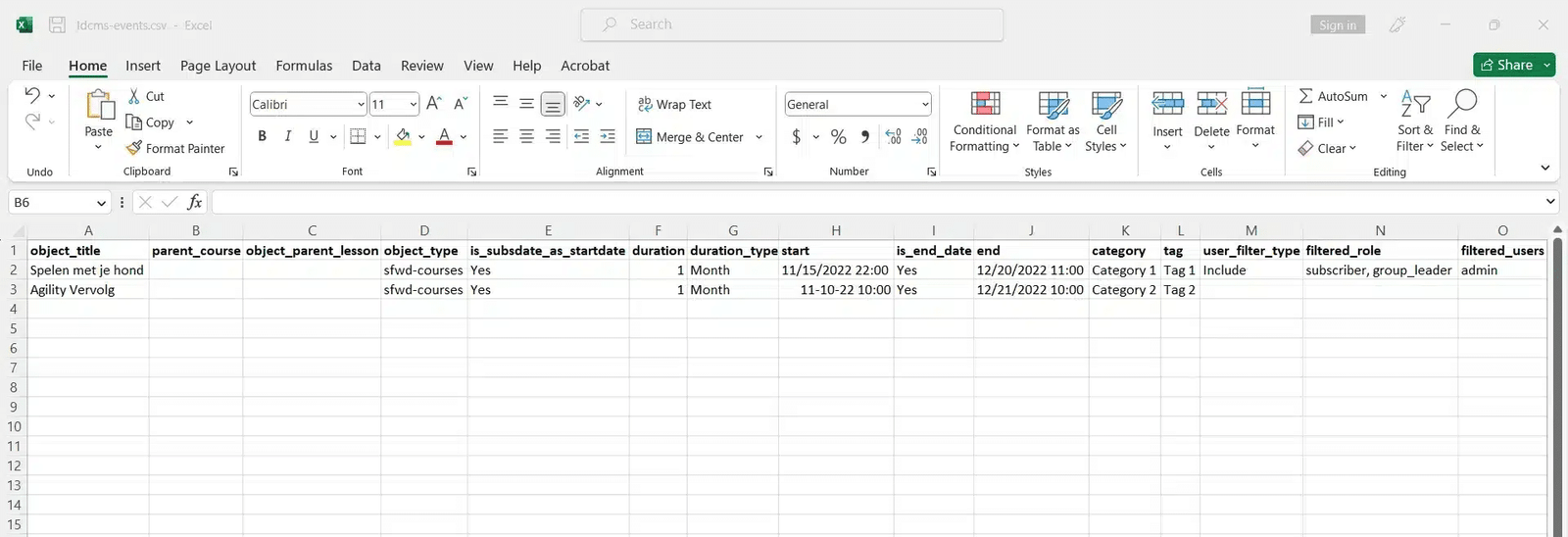1568x537 pixels.
Task: Click the Undo arrow icon
Action: point(32,95)
